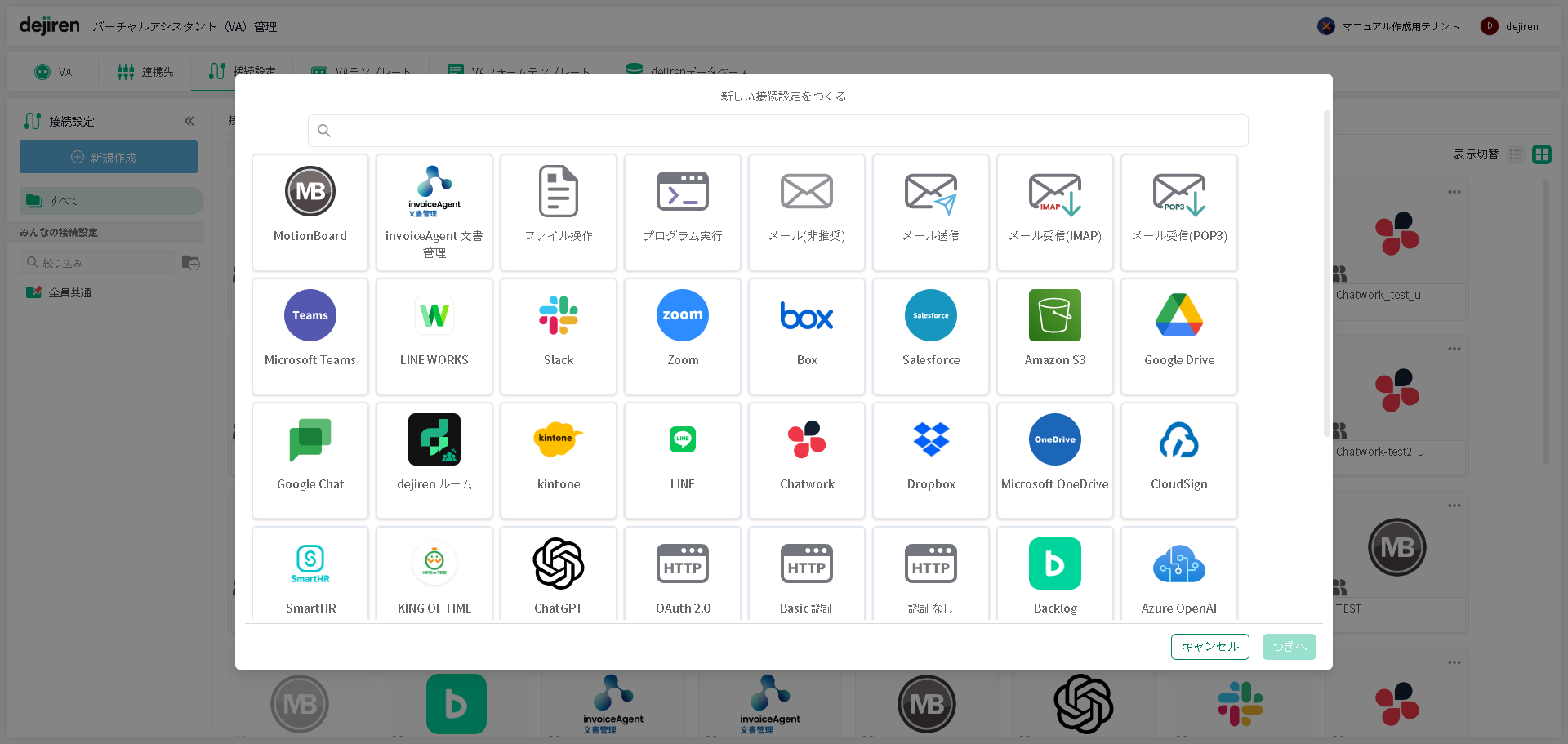
Task: Choose the Amazon S3 connector
Action: point(1054,316)
